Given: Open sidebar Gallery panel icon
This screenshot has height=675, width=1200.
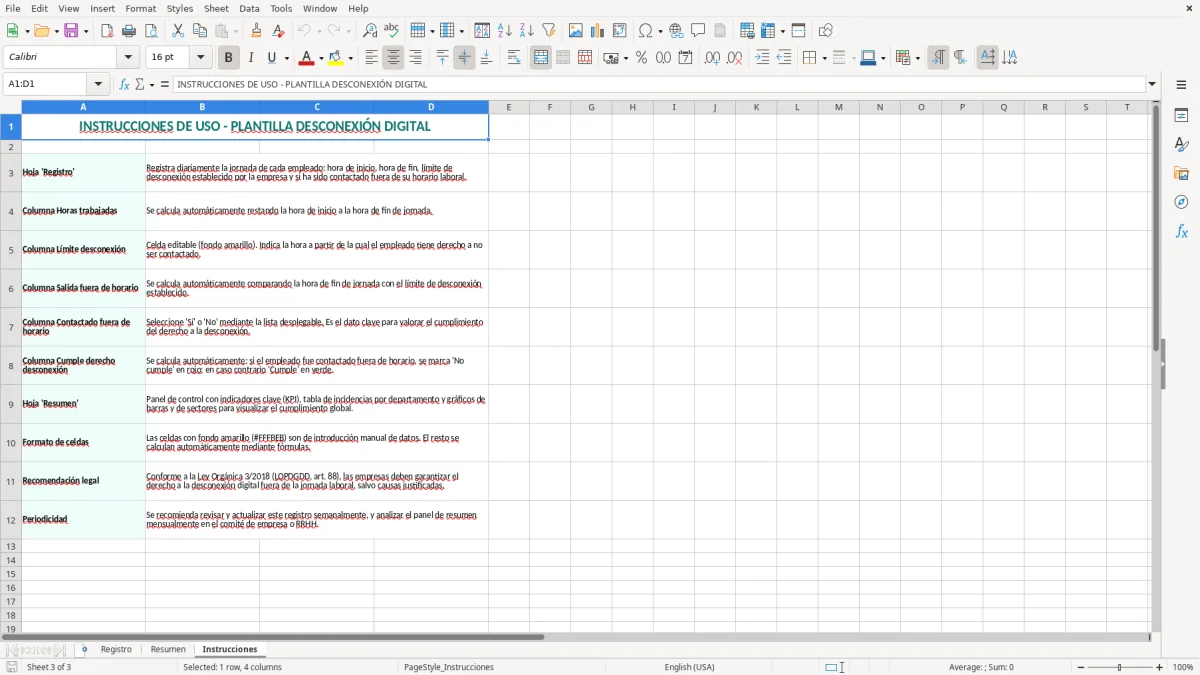Looking at the screenshot, I should 1181,174.
